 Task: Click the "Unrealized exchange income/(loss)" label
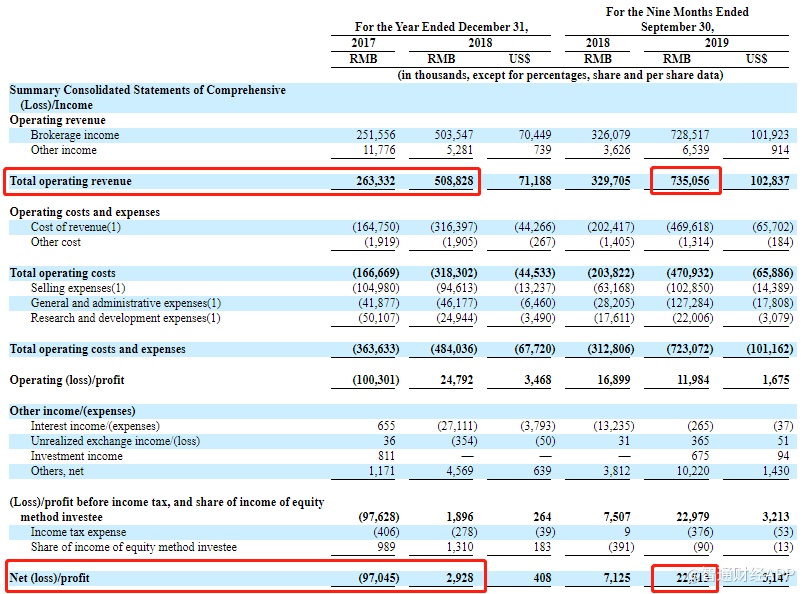point(115,441)
